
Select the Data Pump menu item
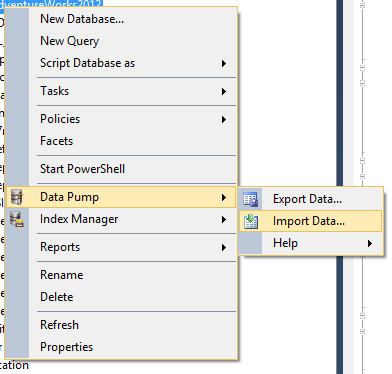[121, 197]
